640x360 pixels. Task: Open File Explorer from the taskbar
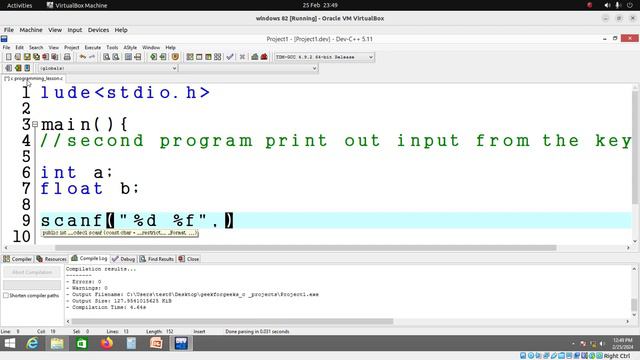[57, 343]
